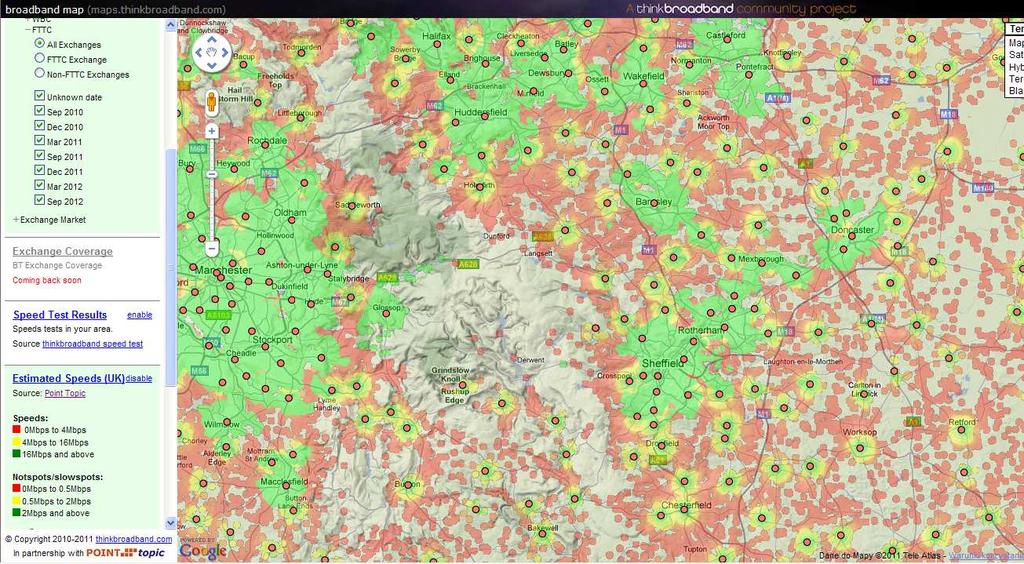
Task: Pan the map up with the arrow
Action: [212, 39]
